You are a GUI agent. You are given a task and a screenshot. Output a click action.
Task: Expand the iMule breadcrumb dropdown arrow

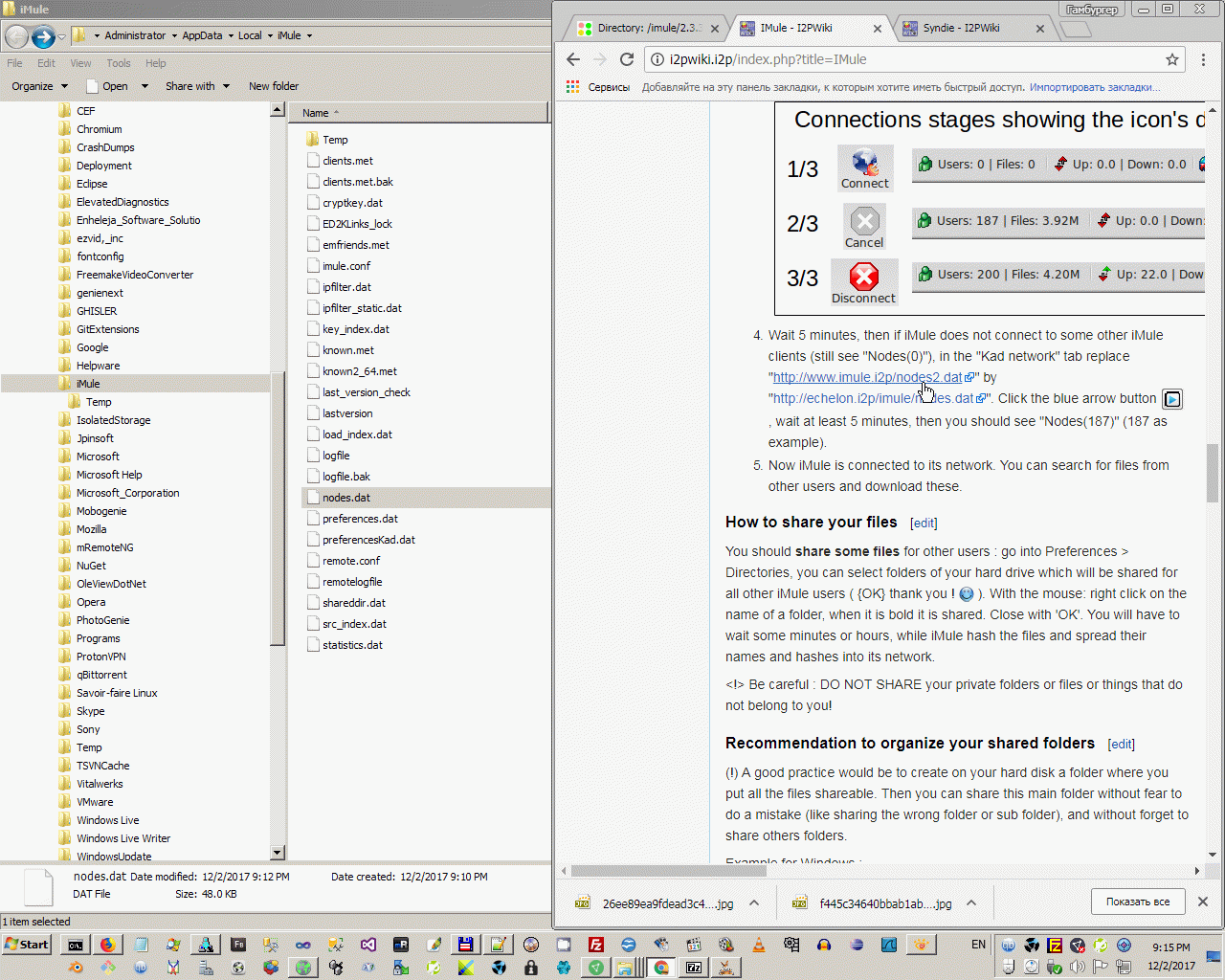click(309, 36)
